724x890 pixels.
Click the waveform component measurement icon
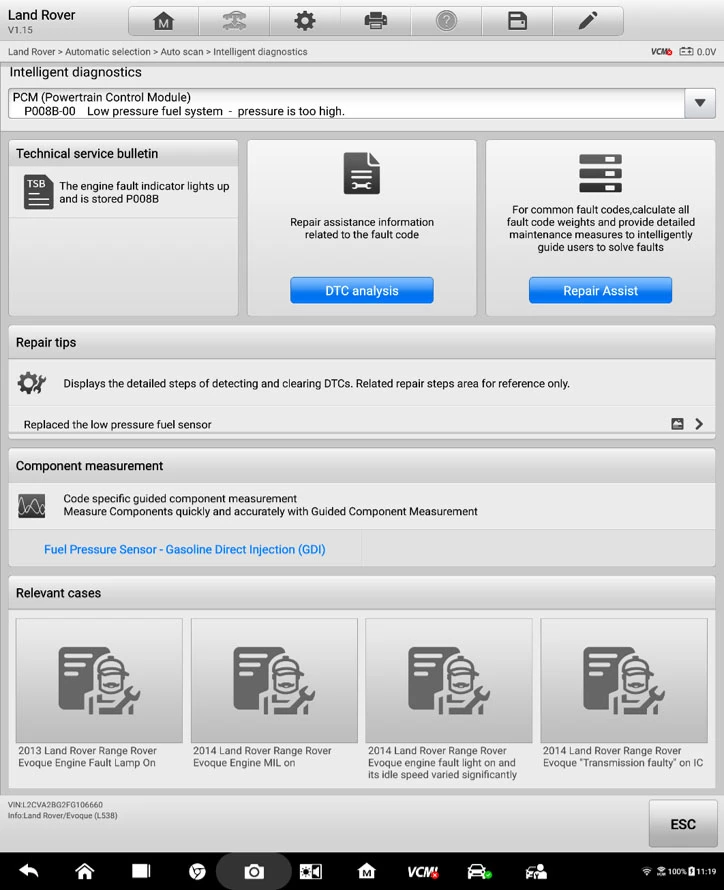click(31, 505)
